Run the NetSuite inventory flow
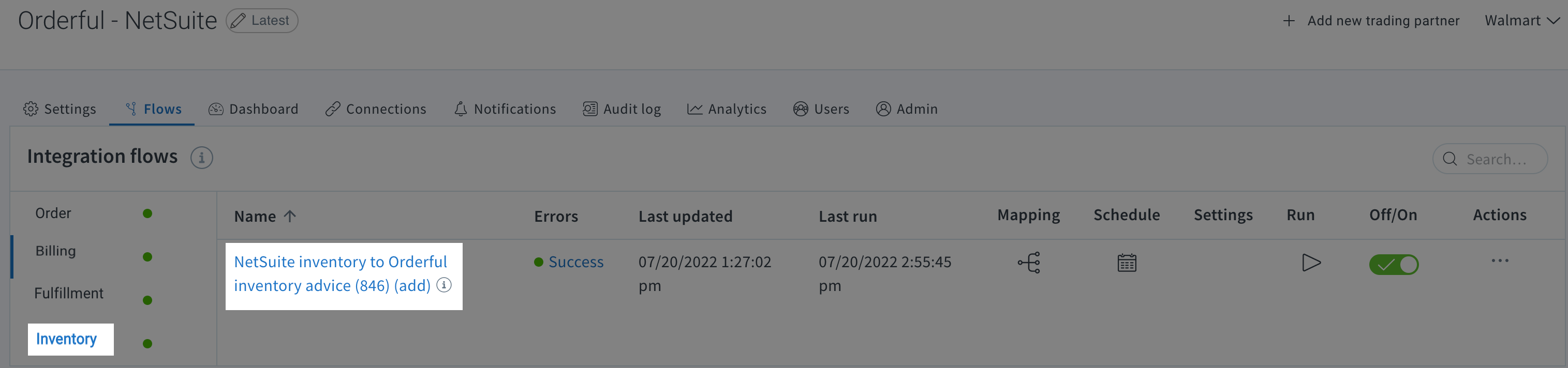This screenshot has height=368, width=1568. (x=1311, y=263)
